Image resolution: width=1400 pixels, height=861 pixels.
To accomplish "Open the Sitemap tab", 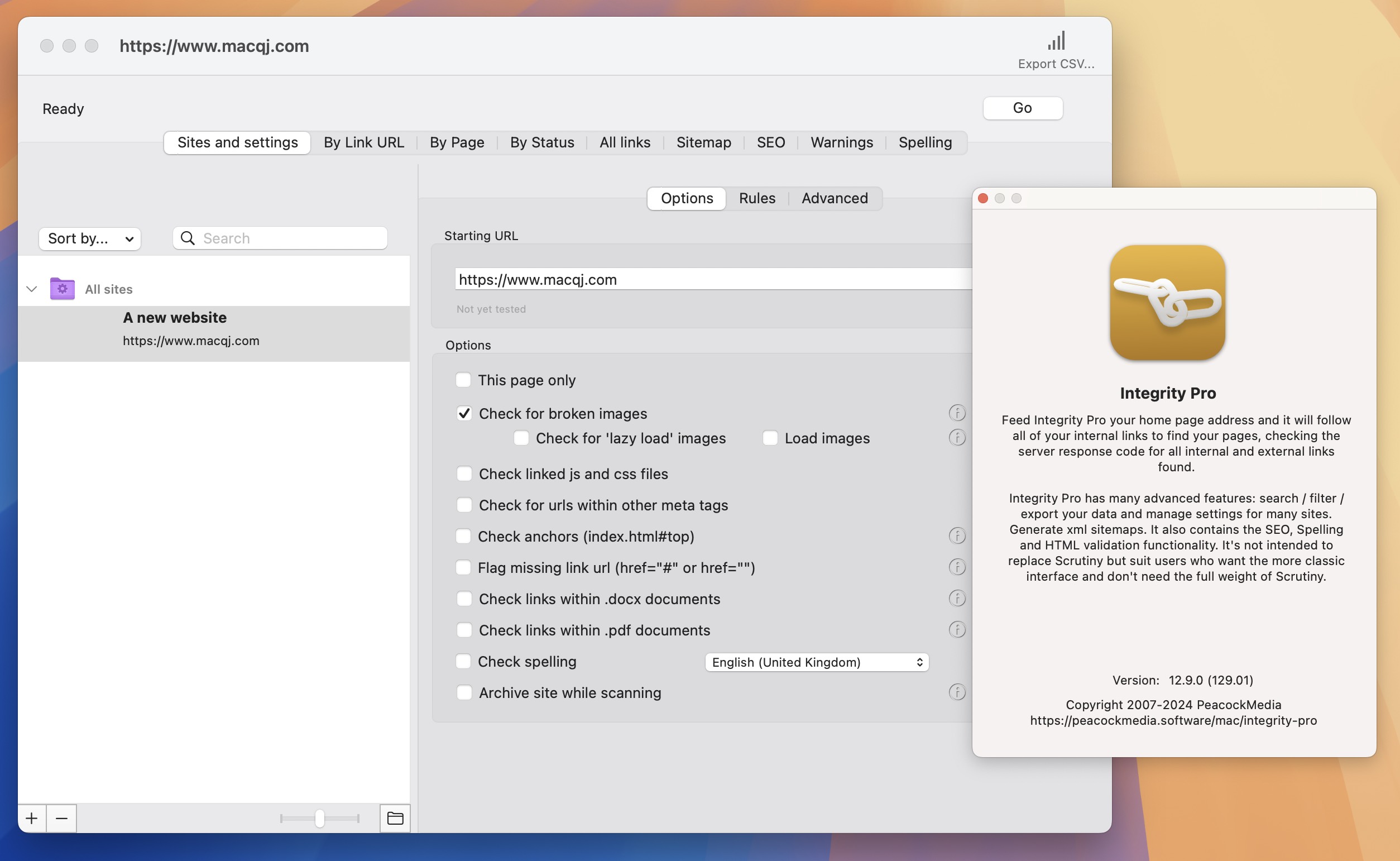I will pos(703,142).
